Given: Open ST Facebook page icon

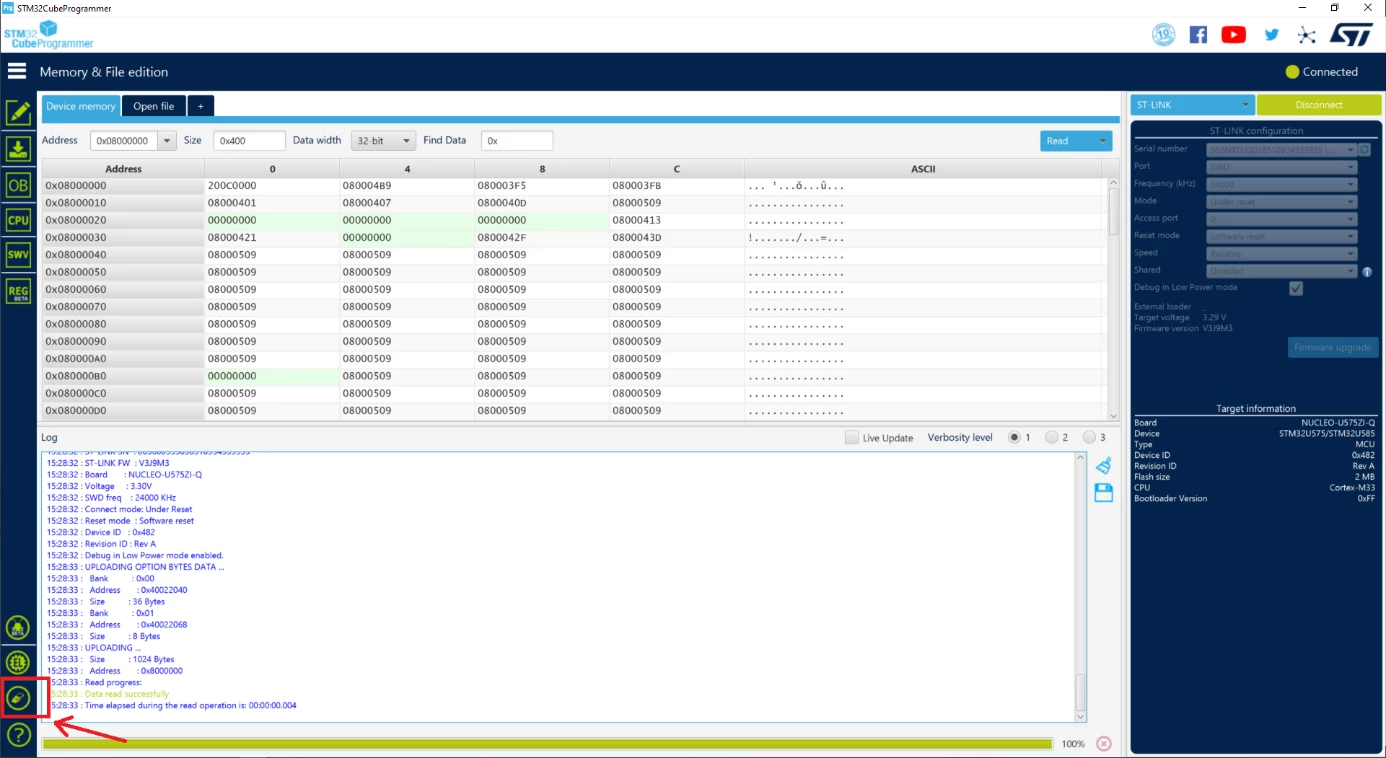Looking at the screenshot, I should pyautogui.click(x=1198, y=35).
